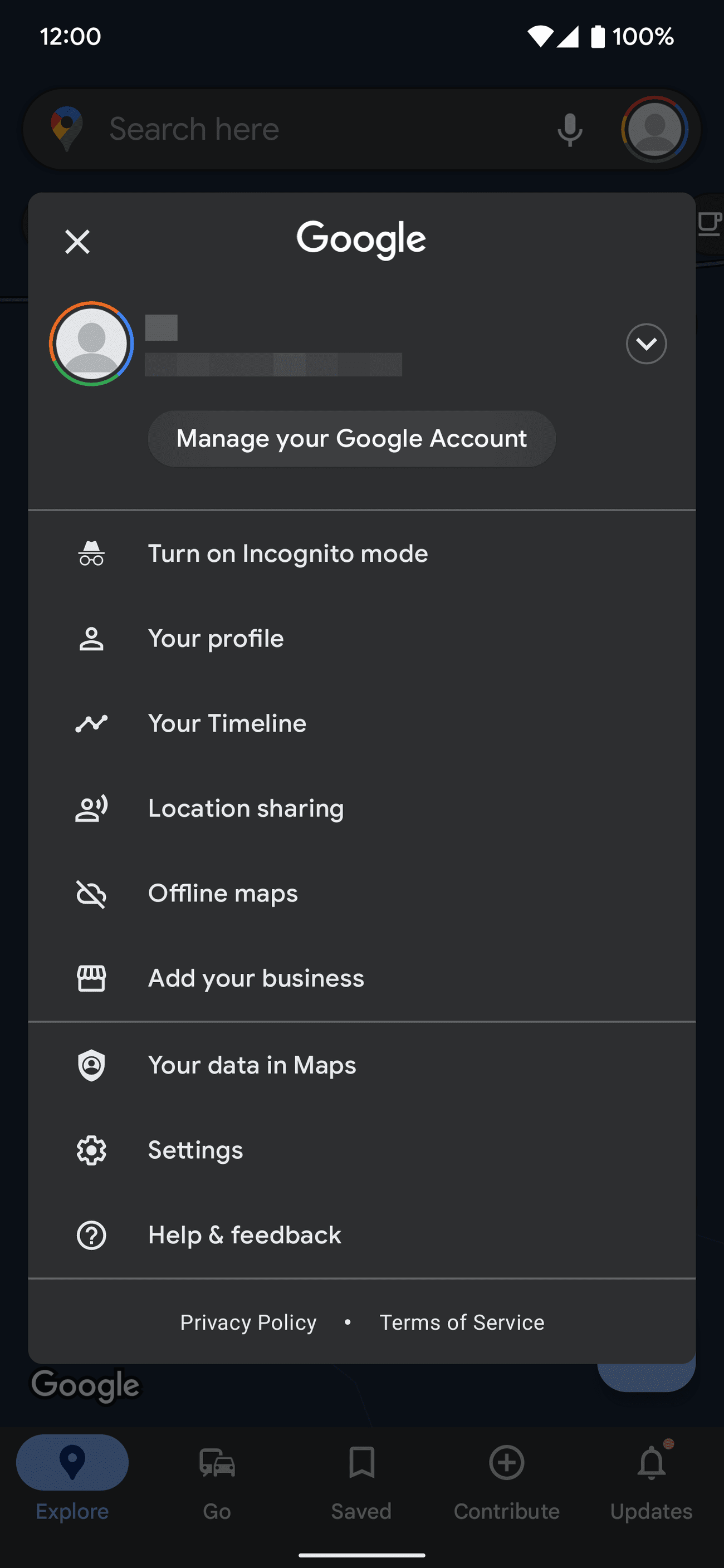
Task: Open the Terms of Service link
Action: pyautogui.click(x=462, y=1322)
